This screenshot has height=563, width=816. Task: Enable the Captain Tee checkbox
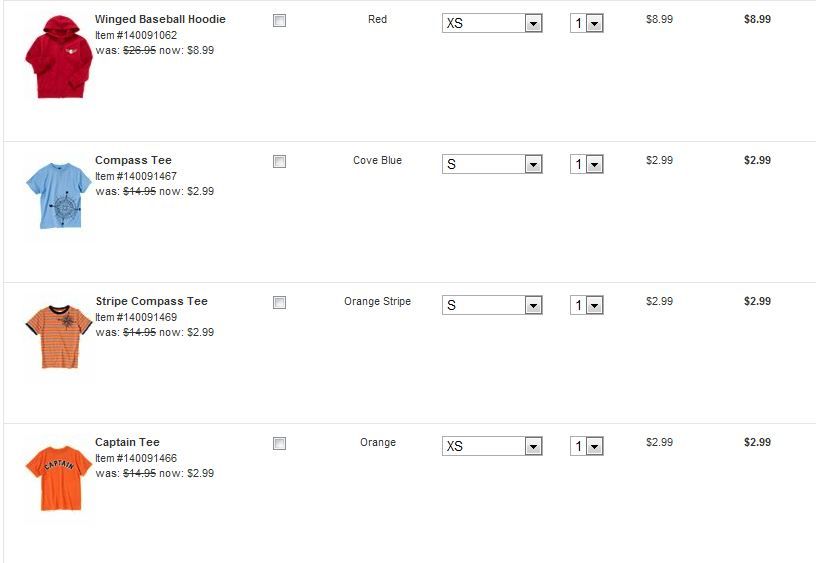coord(280,443)
